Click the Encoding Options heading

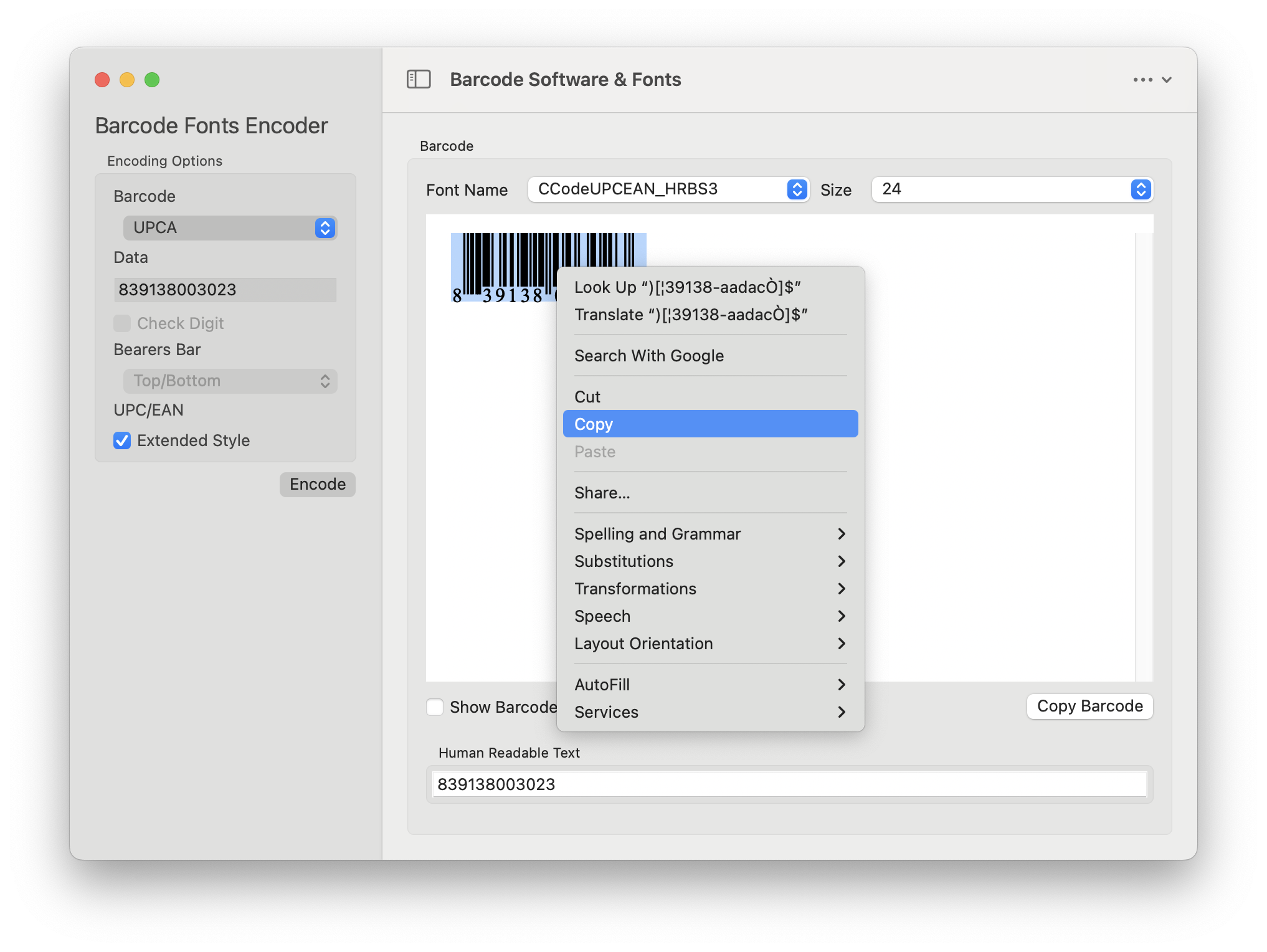[164, 161]
